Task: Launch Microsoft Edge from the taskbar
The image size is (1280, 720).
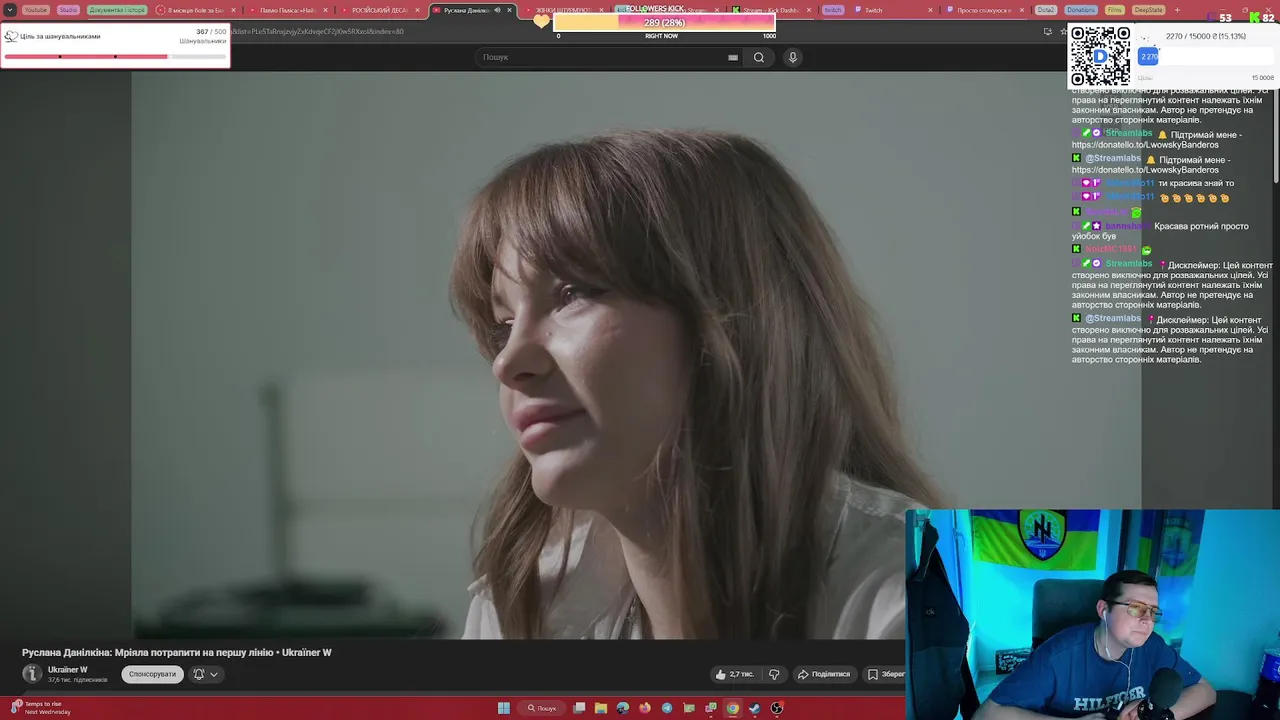Action: click(623, 708)
